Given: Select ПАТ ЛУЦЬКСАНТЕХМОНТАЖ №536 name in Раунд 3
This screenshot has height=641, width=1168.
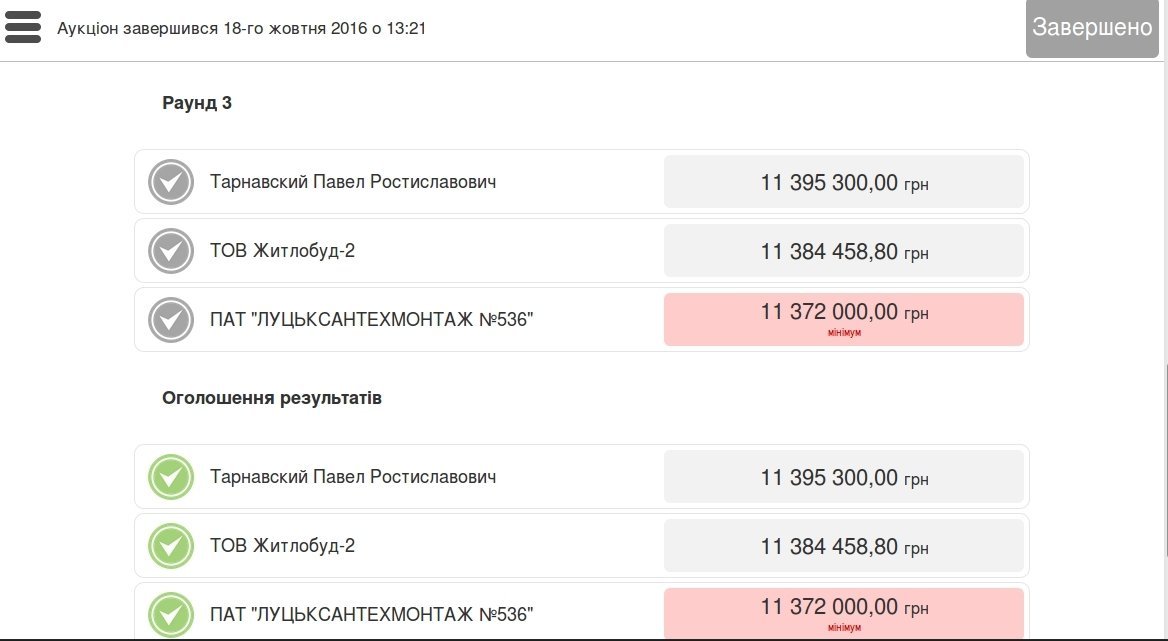Looking at the screenshot, I should click(x=372, y=320).
